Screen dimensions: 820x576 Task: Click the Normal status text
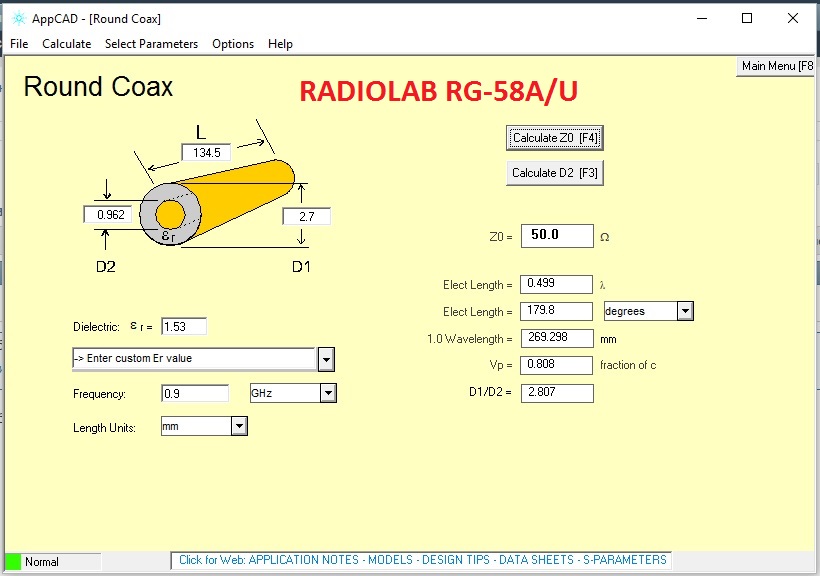(42, 562)
